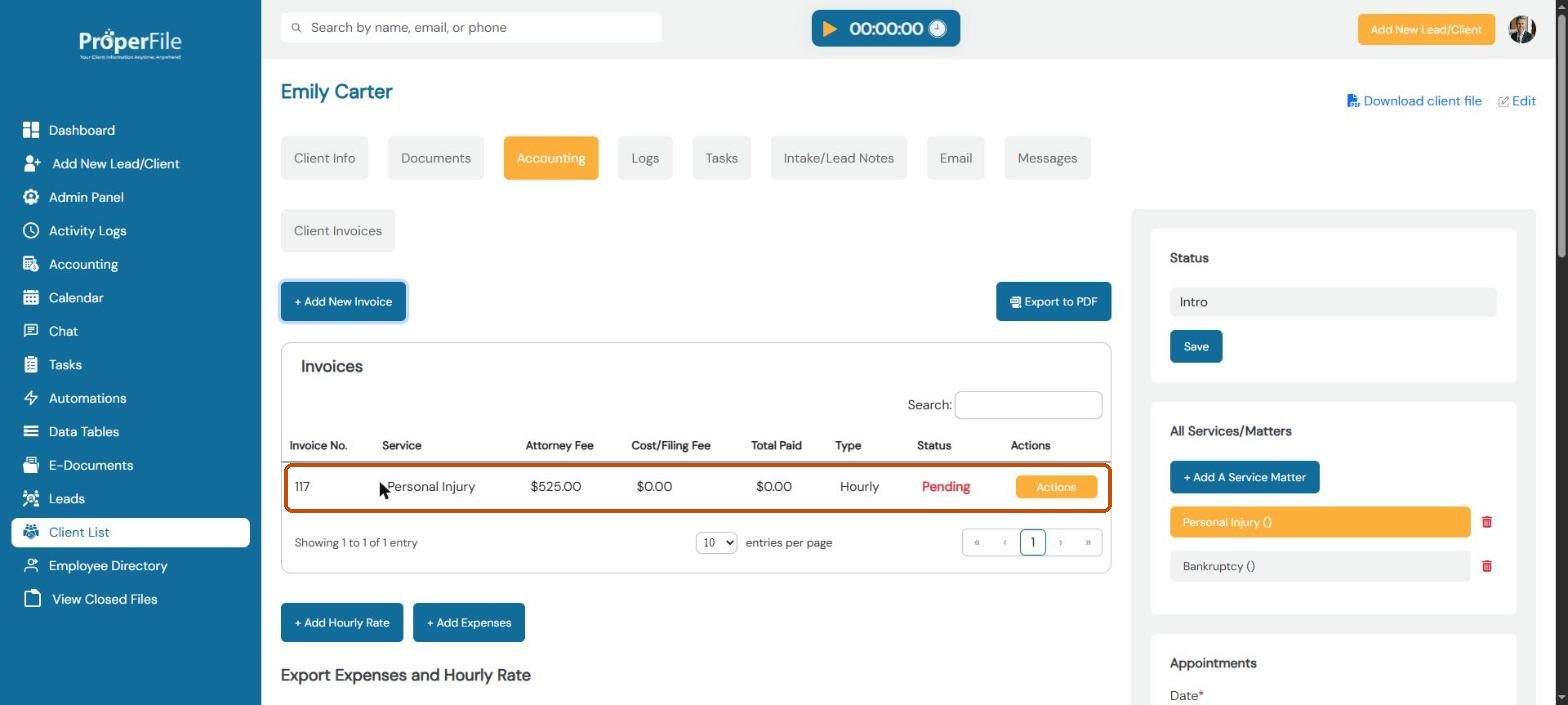1568x705 pixels.
Task: Click the last page » pagination button
Action: (x=1088, y=542)
